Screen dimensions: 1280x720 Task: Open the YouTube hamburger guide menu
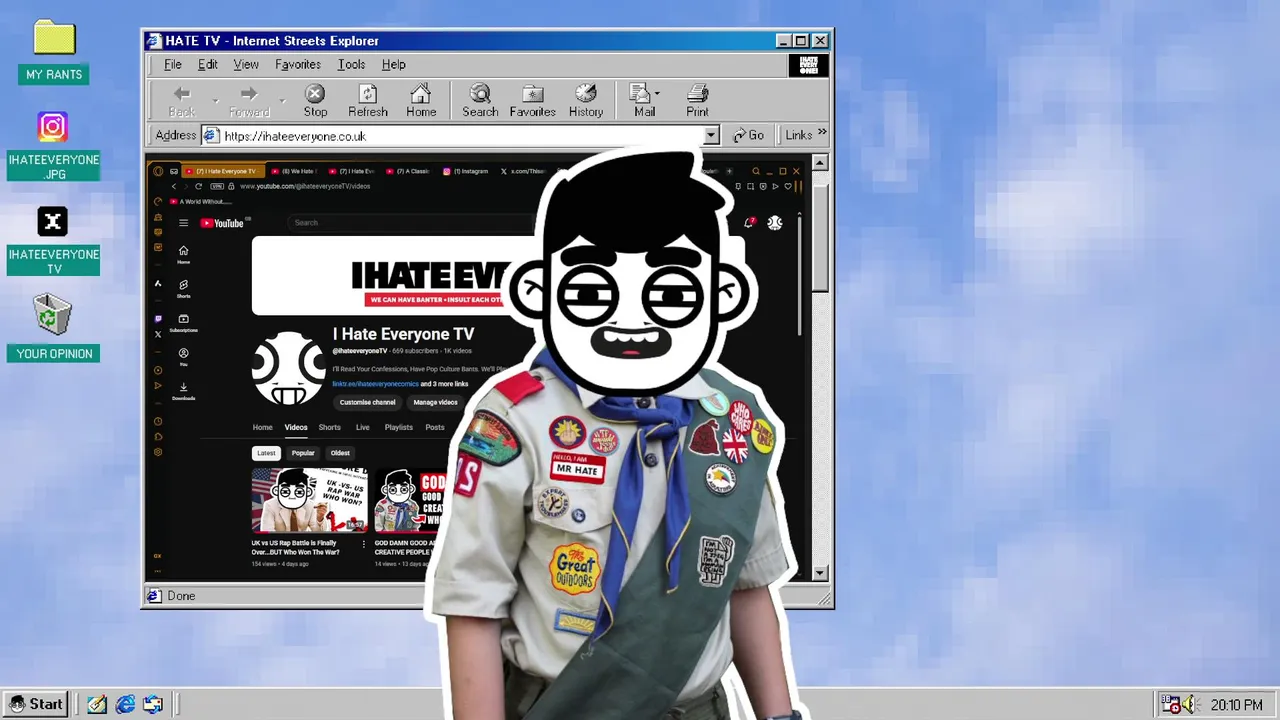pos(183,223)
